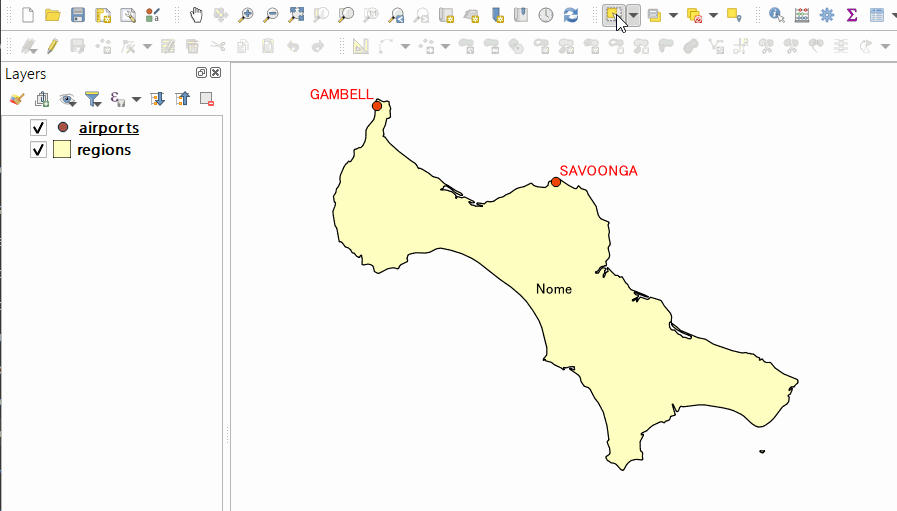Screen dimensions: 897x511
Task: Undock the Layers panel
Action: pos(201,73)
